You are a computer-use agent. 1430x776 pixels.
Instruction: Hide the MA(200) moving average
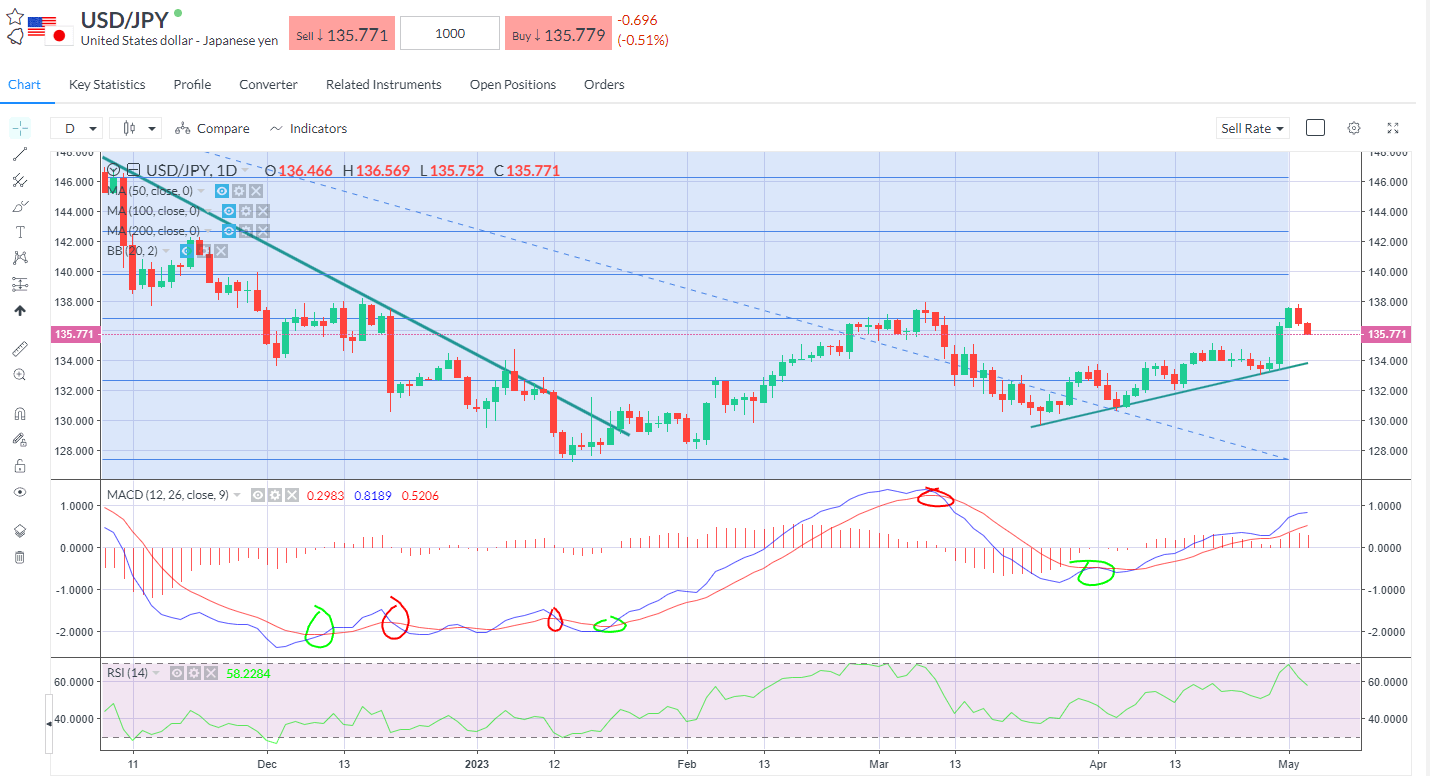[229, 230]
